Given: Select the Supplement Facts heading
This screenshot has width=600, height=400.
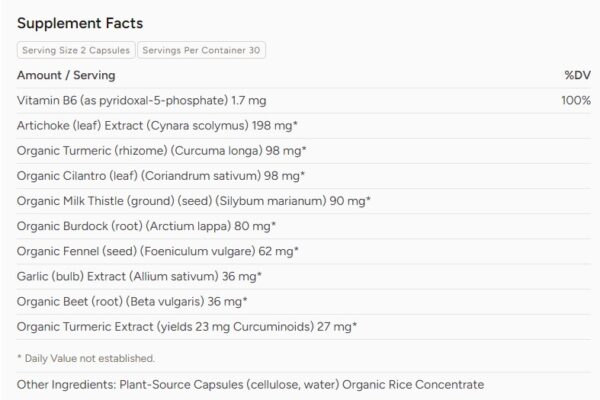Looking at the screenshot, I should [80, 23].
